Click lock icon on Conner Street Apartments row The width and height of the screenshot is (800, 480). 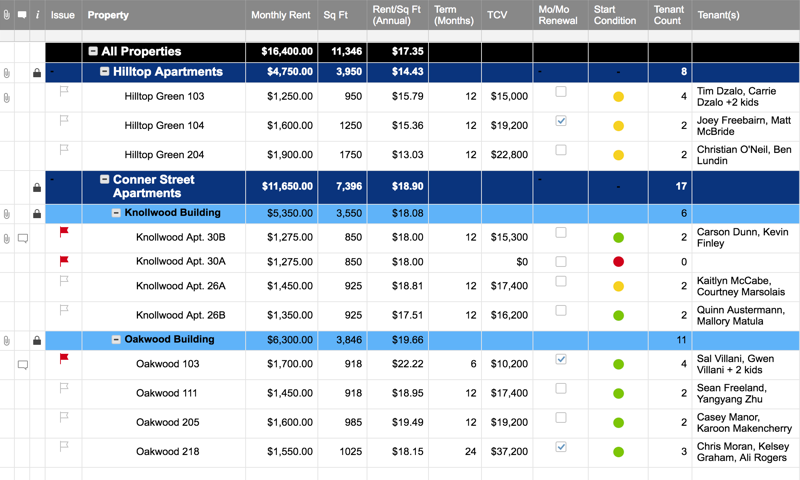coord(37,187)
